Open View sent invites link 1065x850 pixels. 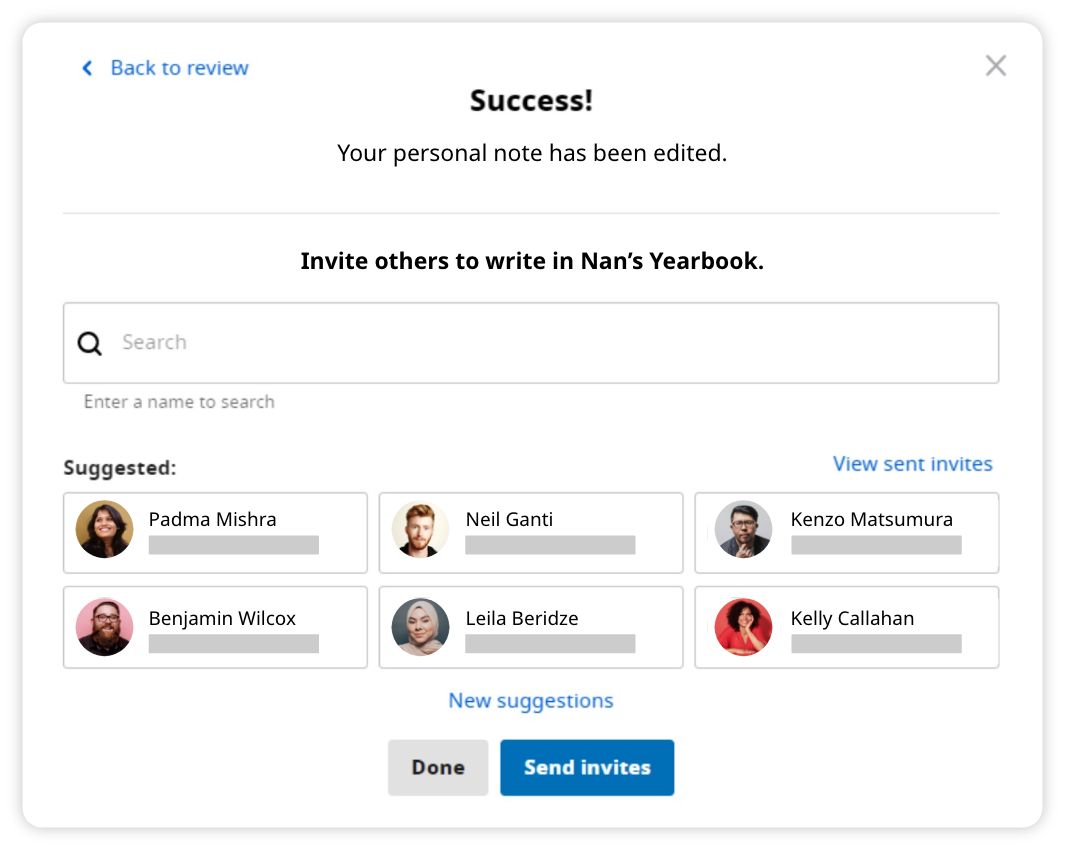click(x=912, y=464)
